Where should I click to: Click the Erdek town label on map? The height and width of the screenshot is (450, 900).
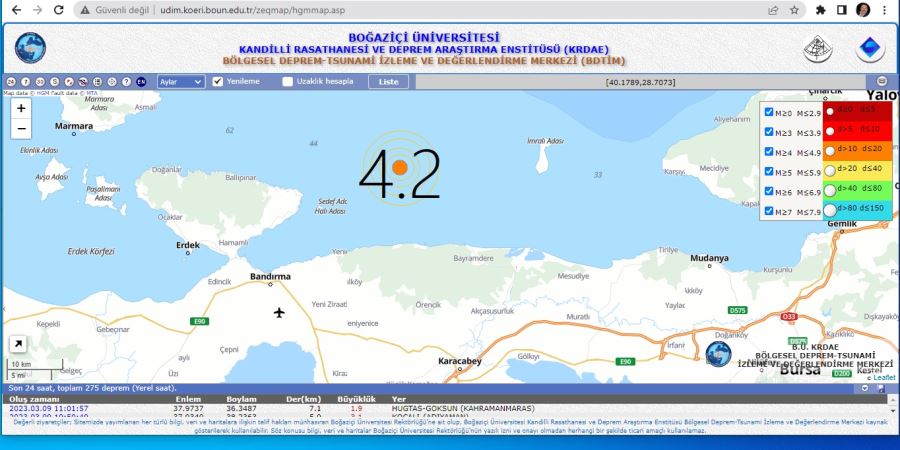tap(188, 245)
